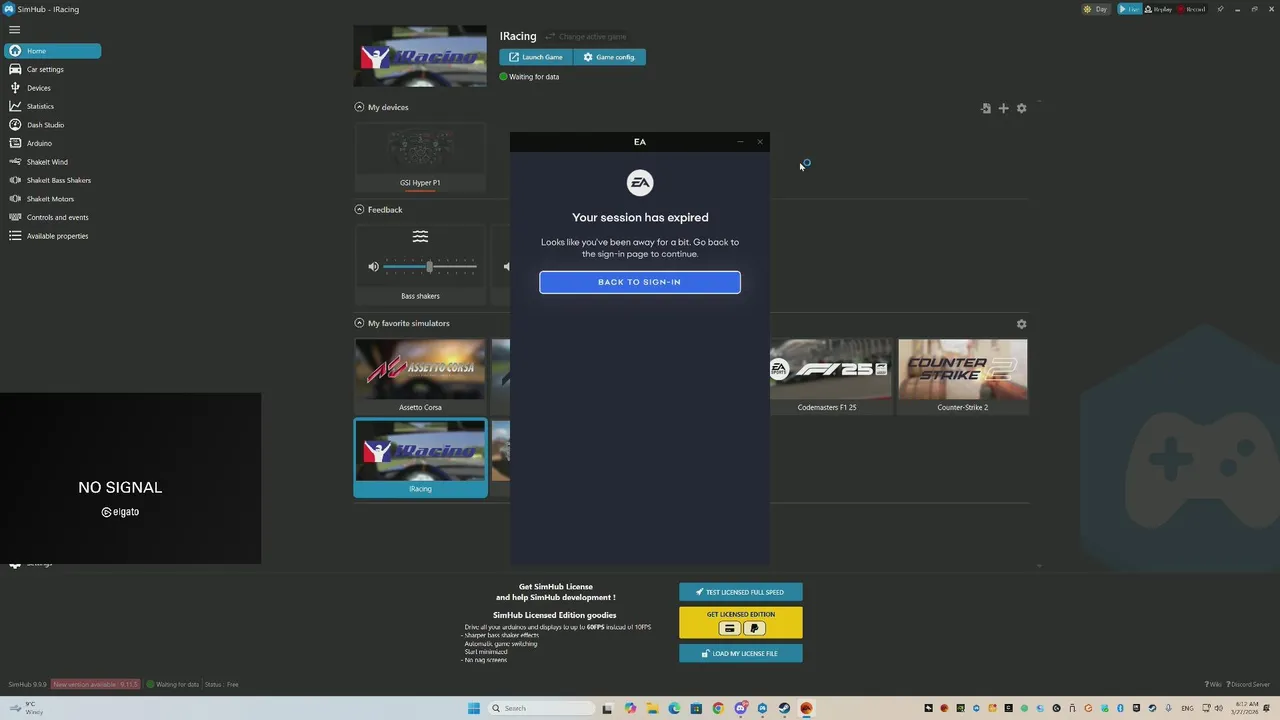1280x720 pixels.
Task: Open File Explorer from the taskbar
Action: pyautogui.click(x=652, y=708)
